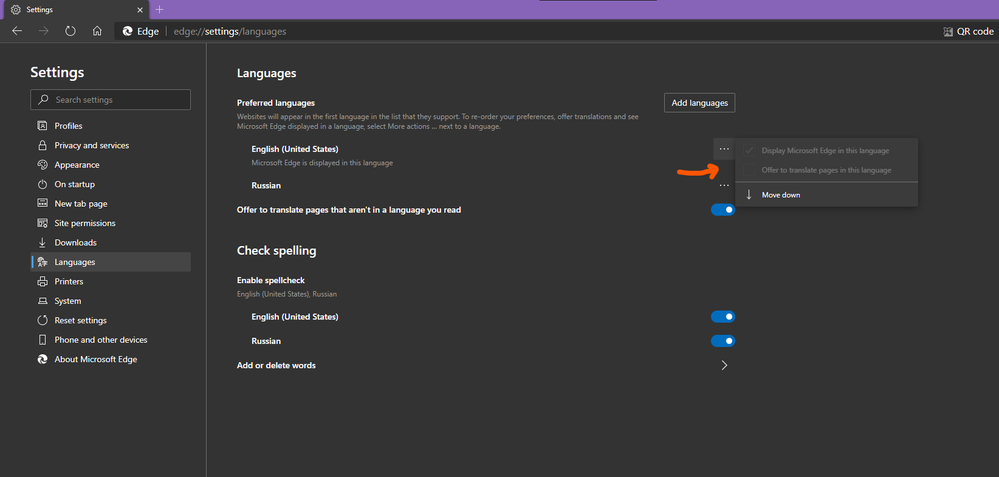
Task: Close the Settings tab
Action: tap(140, 10)
